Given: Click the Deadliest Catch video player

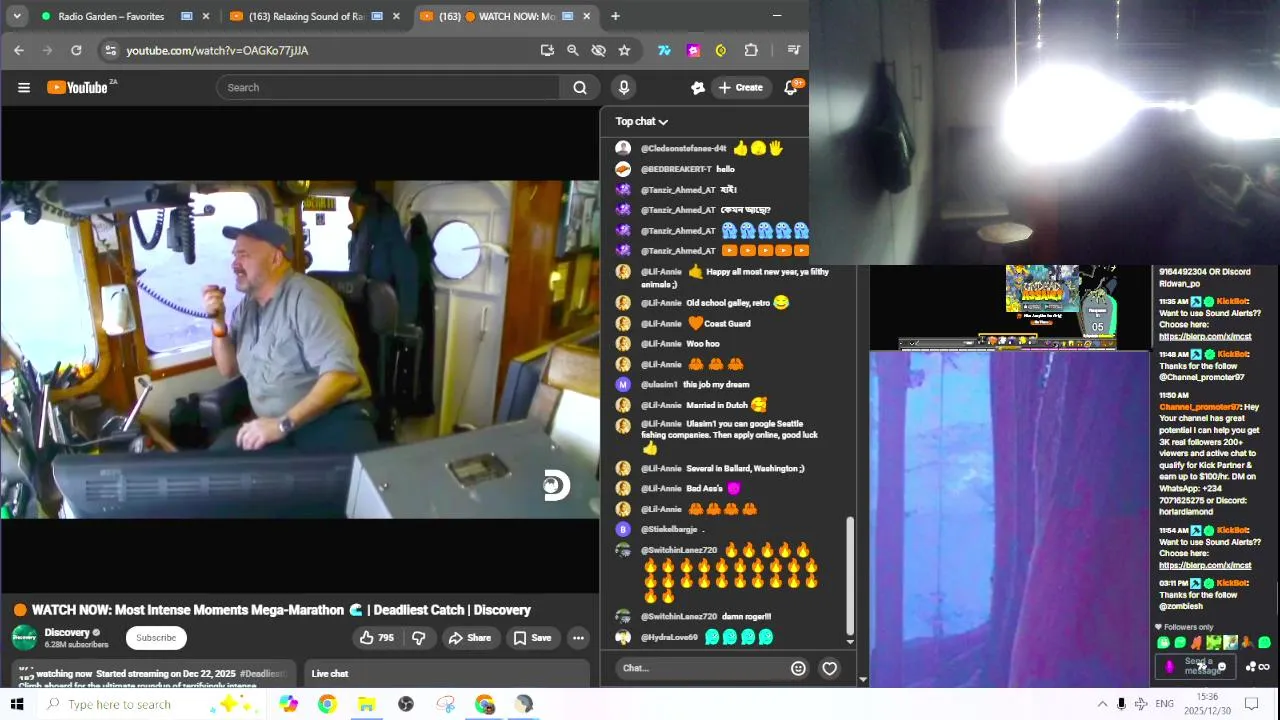Looking at the screenshot, I should 300,350.
